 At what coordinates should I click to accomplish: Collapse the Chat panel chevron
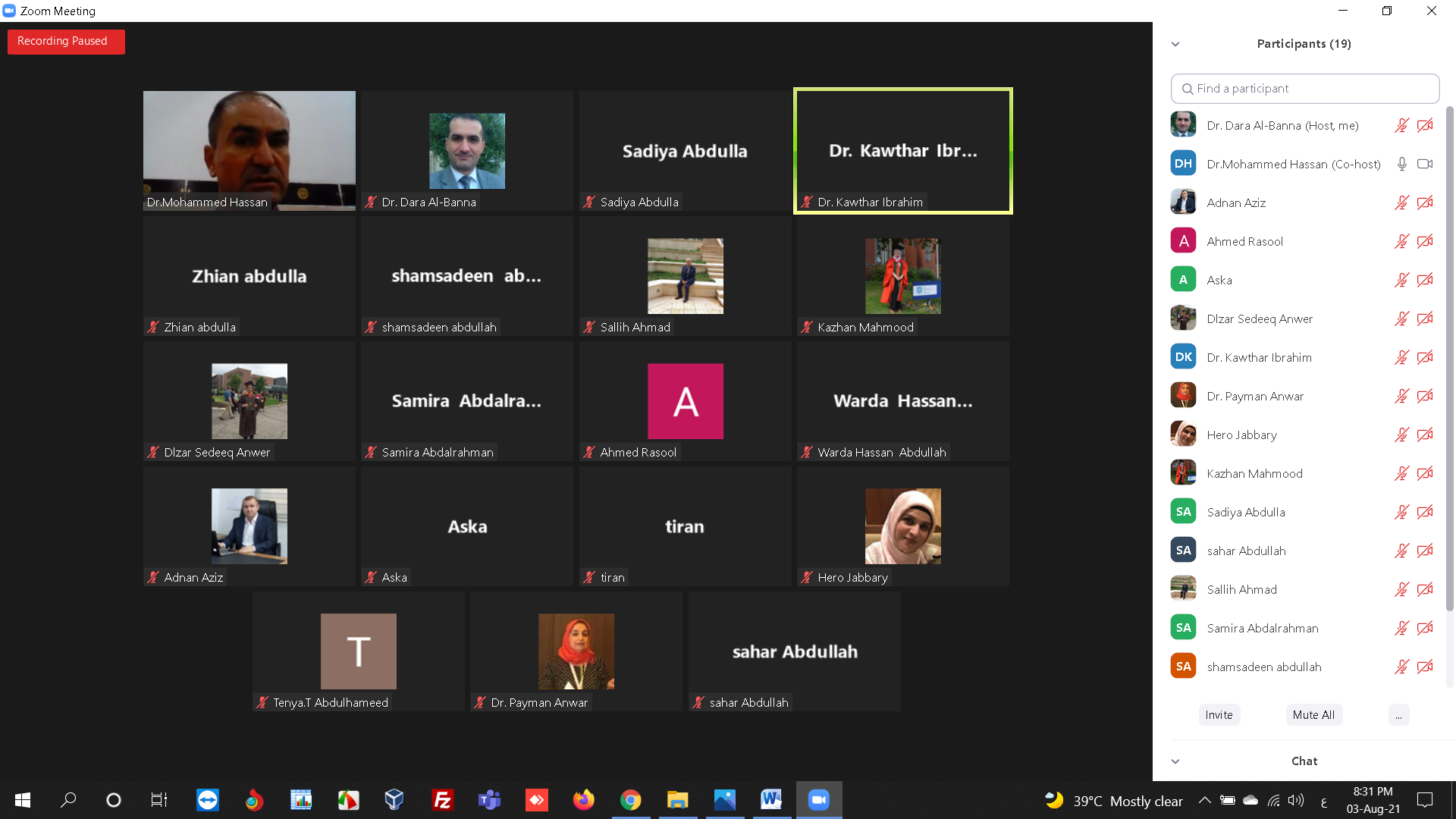(x=1175, y=761)
